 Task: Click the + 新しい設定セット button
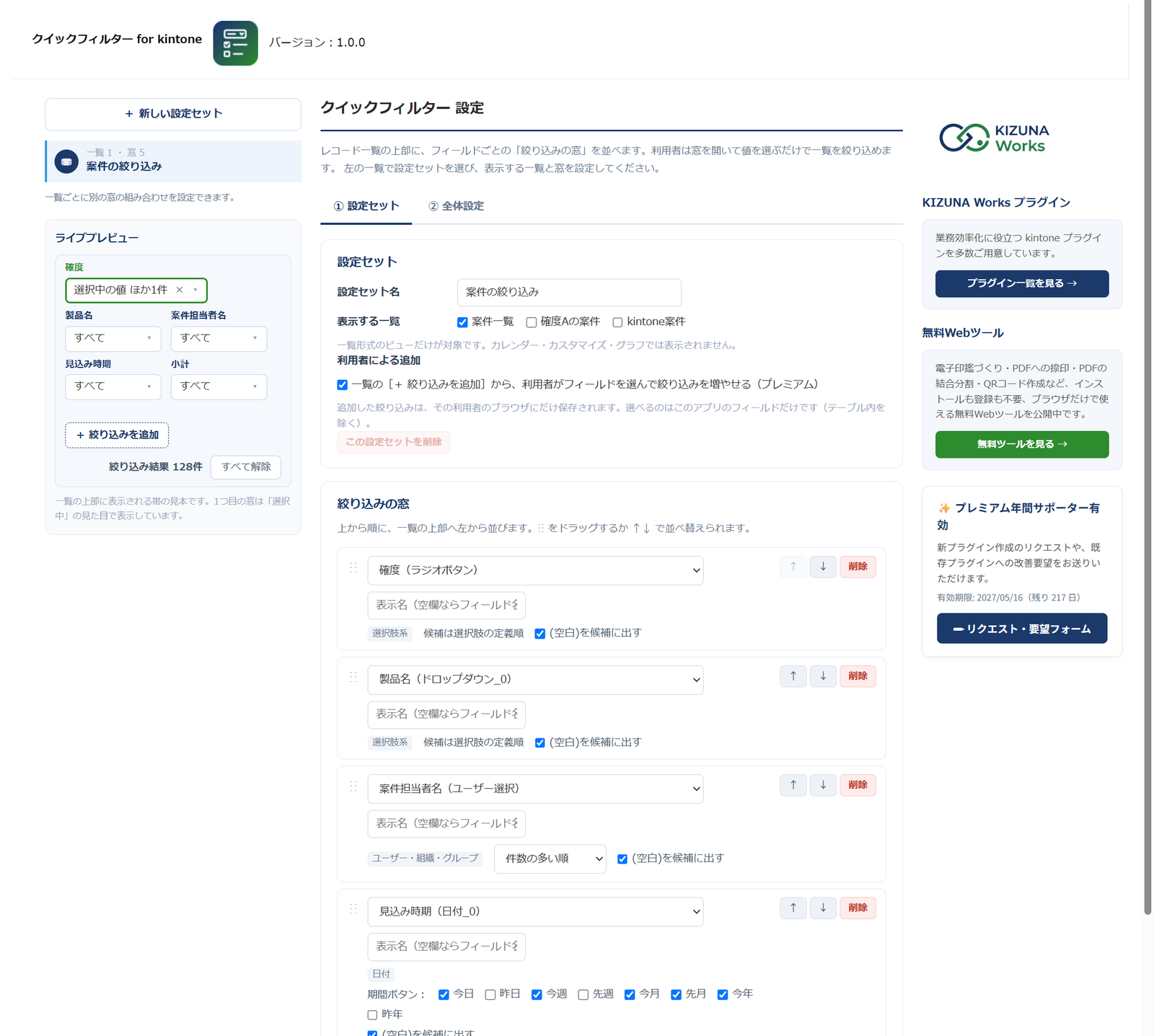coord(173,114)
